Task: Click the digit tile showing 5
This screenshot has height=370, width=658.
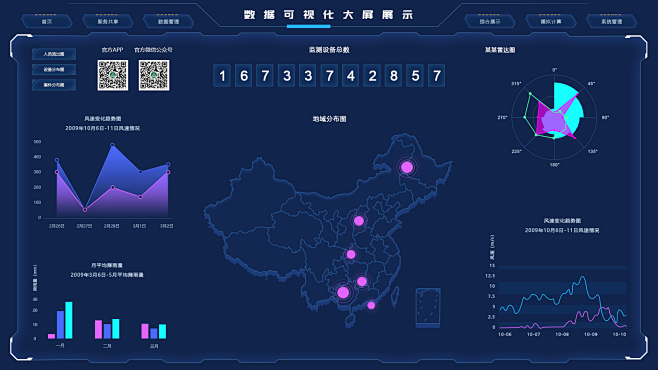Action: click(x=415, y=76)
